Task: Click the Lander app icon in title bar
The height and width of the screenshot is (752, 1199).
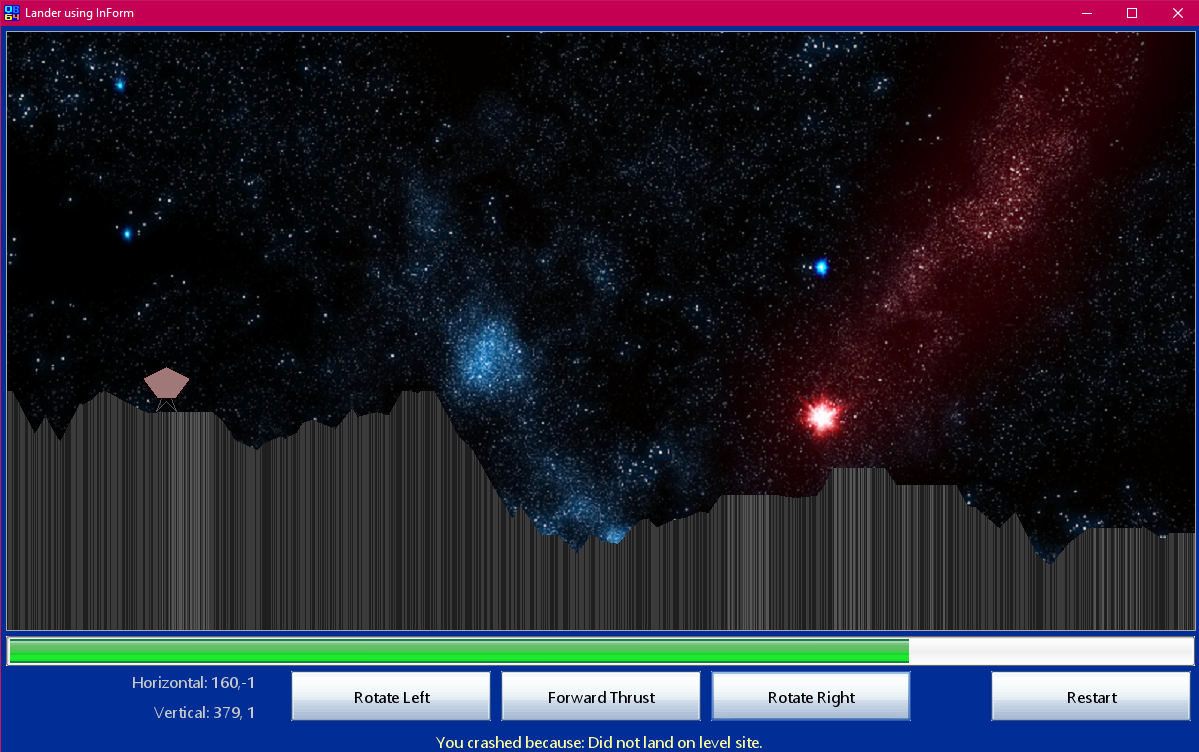Action: 12,13
